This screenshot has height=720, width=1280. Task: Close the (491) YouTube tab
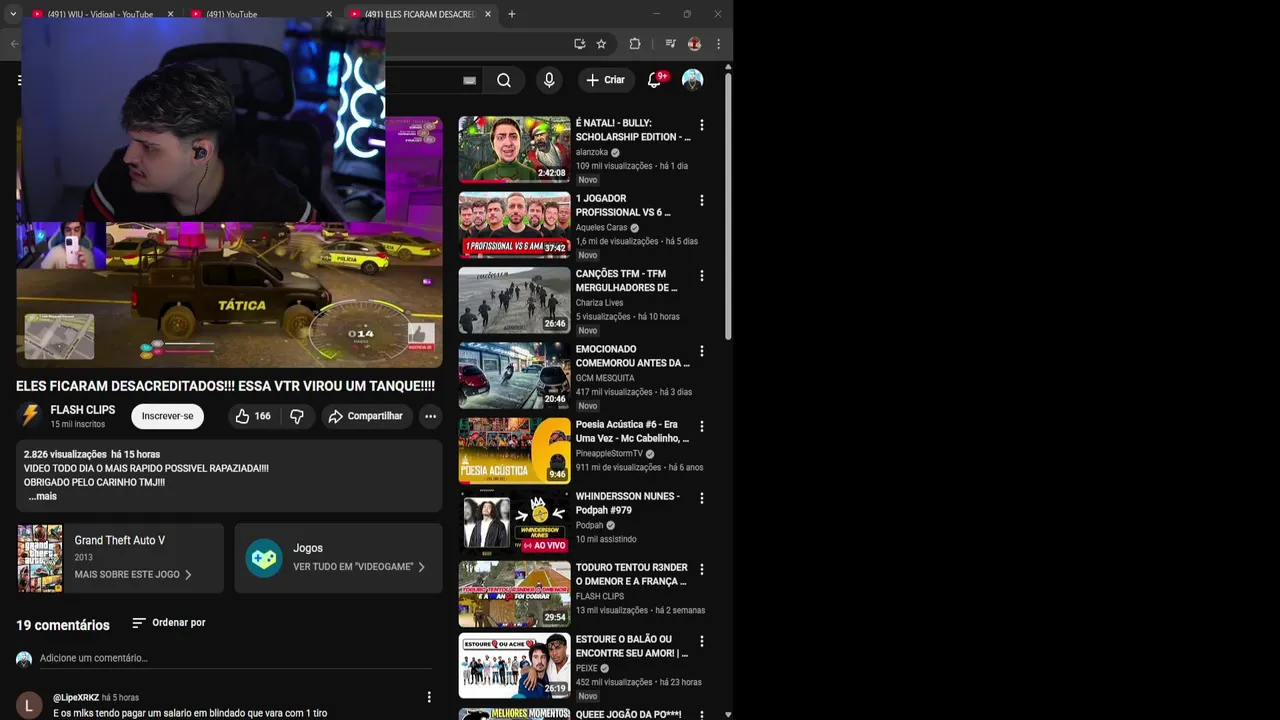(329, 14)
